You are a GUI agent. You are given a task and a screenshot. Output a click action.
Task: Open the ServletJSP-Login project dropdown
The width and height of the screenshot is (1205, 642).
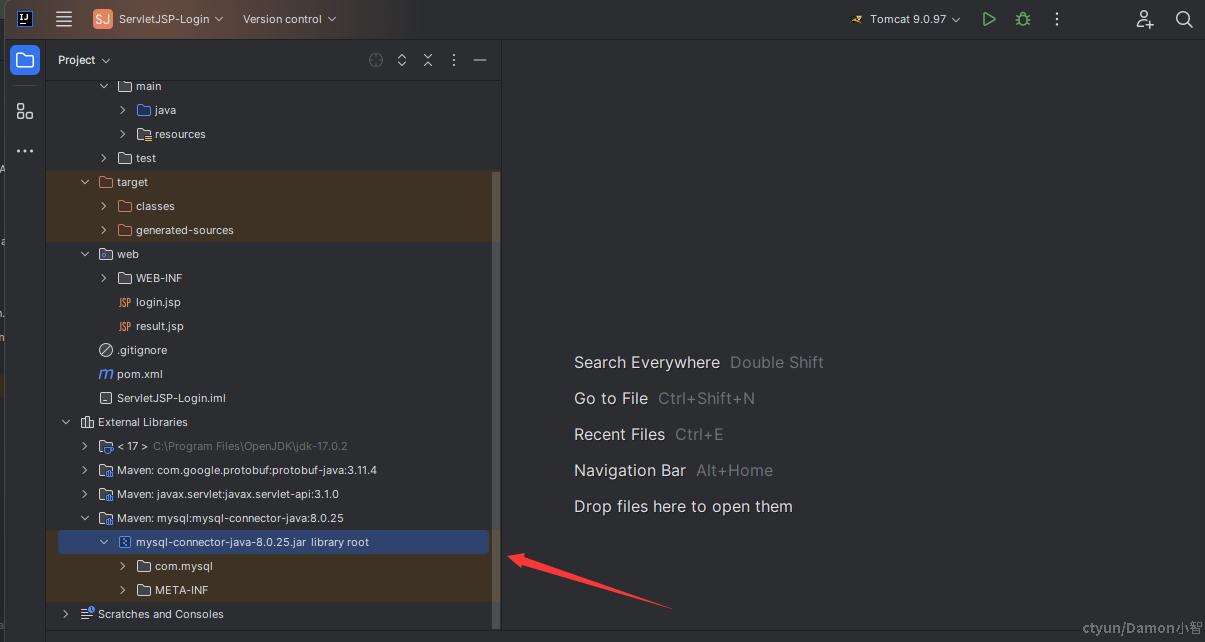(x=159, y=19)
